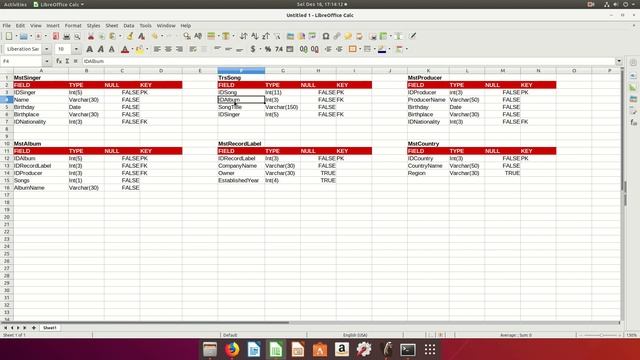Open Terminal from dock
This screenshot has height=360, width=640.
pyautogui.click(x=408, y=350)
